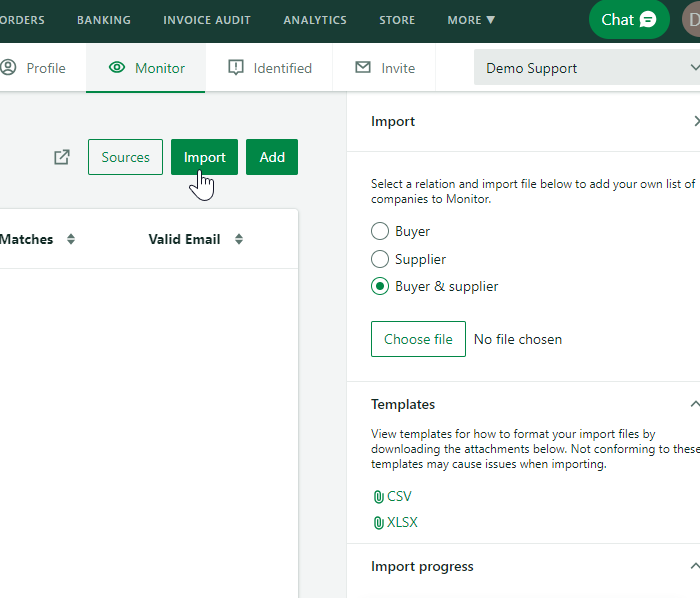Click the CSV paperclip attachment icon
The image size is (700, 598).
tap(378, 497)
